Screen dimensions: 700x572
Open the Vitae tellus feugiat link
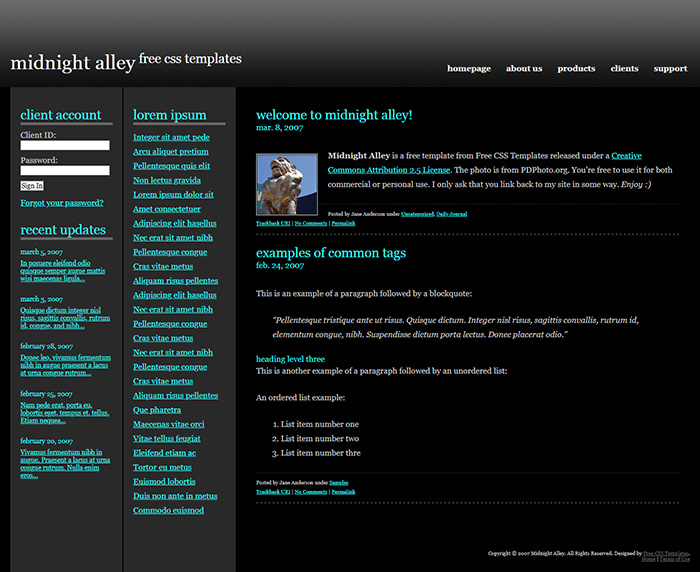tap(167, 438)
